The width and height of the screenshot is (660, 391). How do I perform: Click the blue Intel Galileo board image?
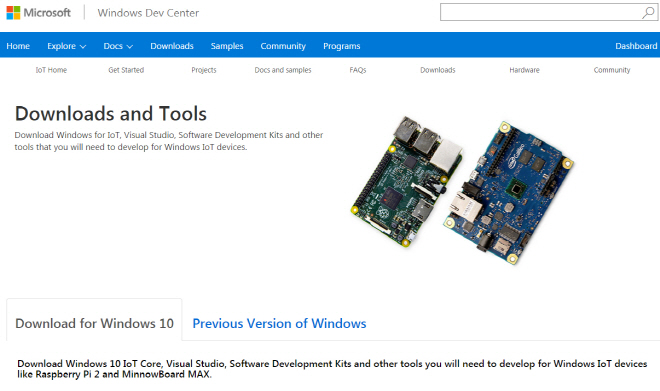pos(508,193)
